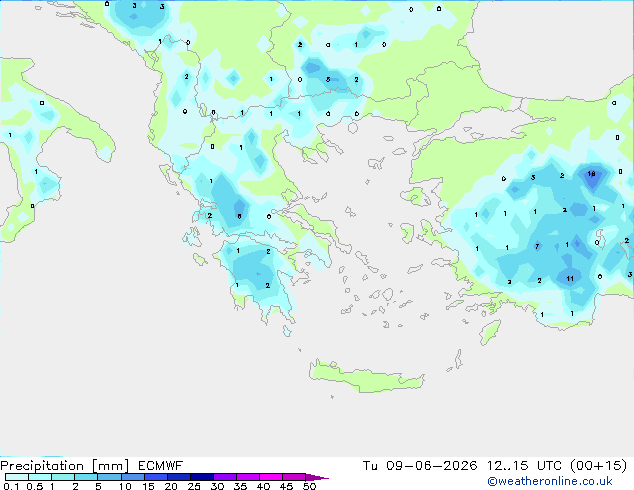Screen dimensions: 634x490
Task: Click the 0.1–0.5 mm legend color swatch
Action: pos(17,477)
